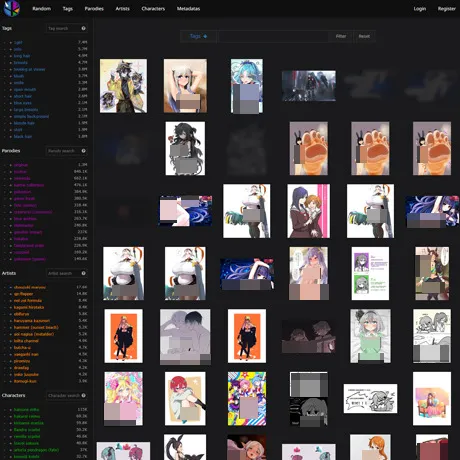
Task: Open the Tags dropdown in filter bar
Action: [199, 36]
